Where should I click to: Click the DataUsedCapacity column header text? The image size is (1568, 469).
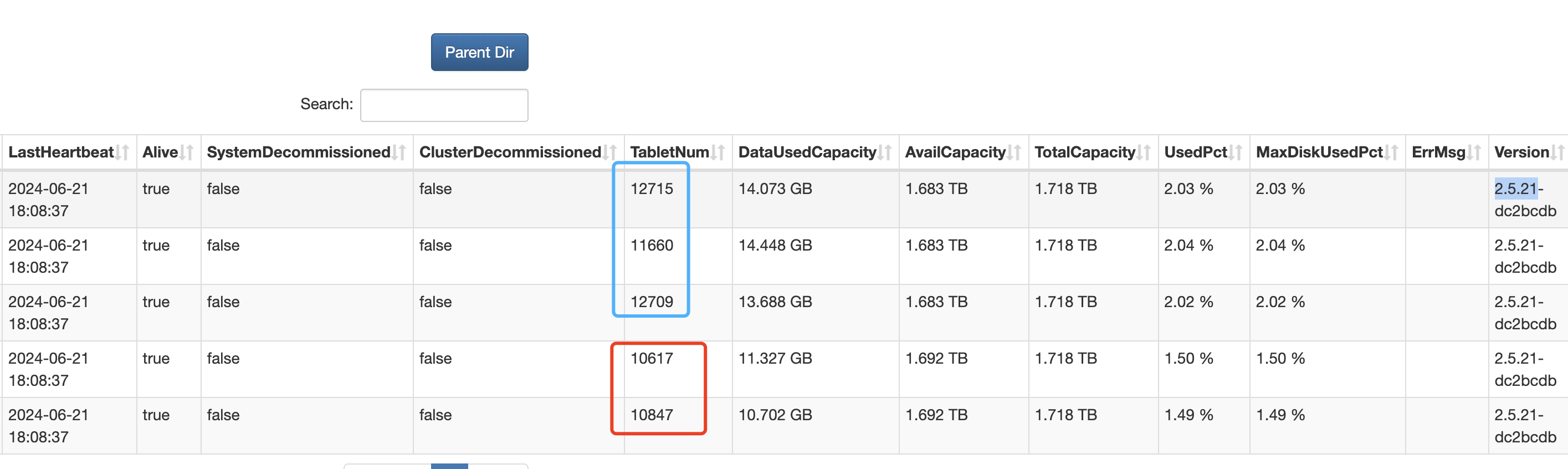coord(807,152)
